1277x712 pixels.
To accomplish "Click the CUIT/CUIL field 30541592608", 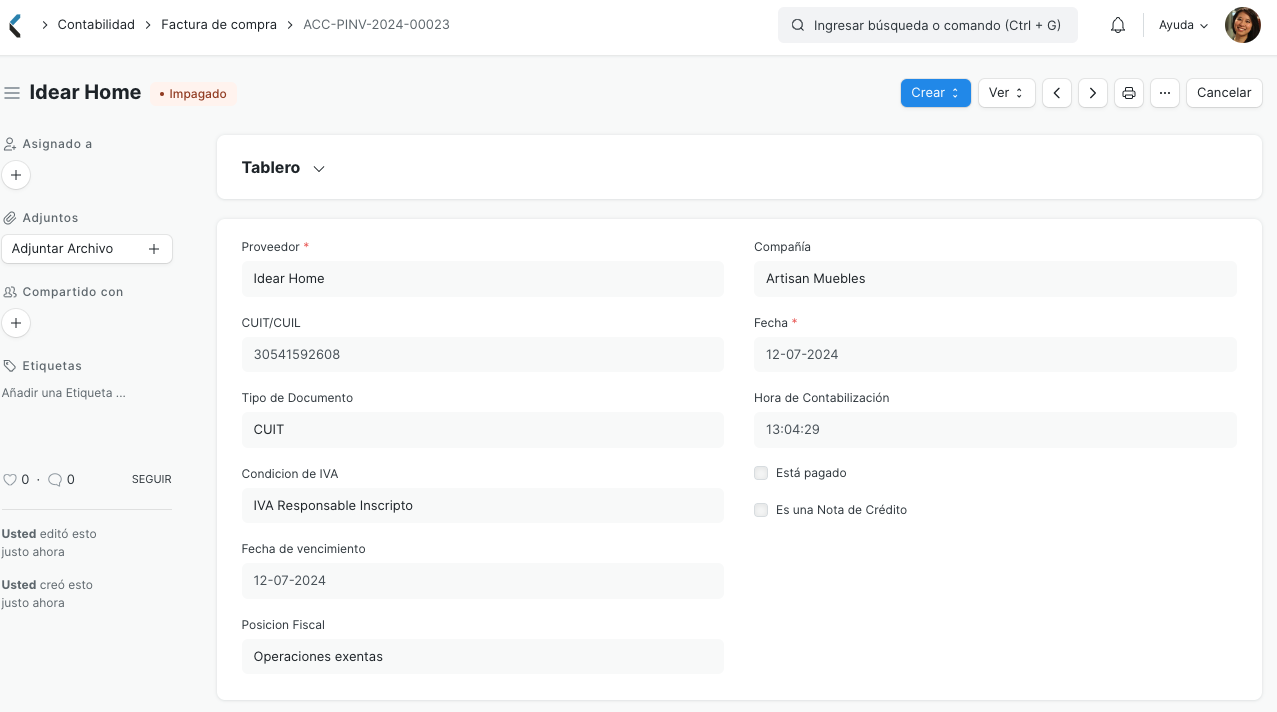I will click(x=482, y=354).
